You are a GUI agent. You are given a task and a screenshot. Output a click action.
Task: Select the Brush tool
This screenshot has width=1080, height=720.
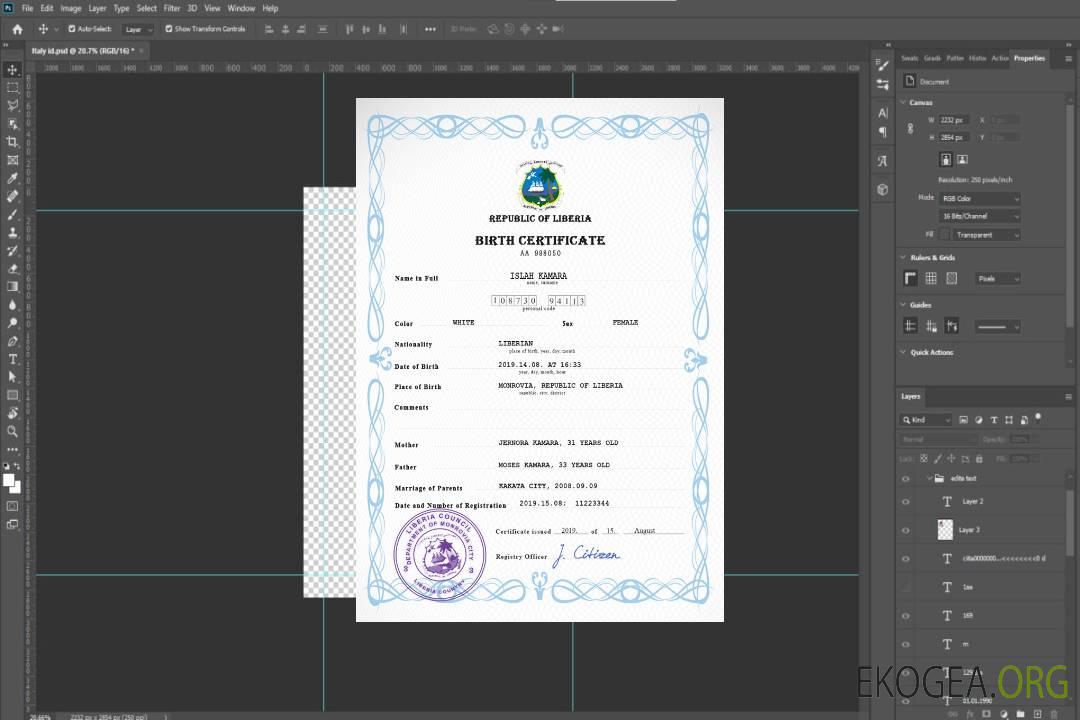[x=12, y=214]
